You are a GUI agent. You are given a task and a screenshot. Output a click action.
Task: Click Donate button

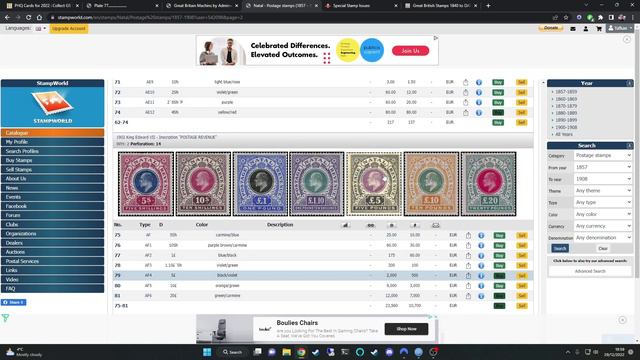tap(551, 28)
